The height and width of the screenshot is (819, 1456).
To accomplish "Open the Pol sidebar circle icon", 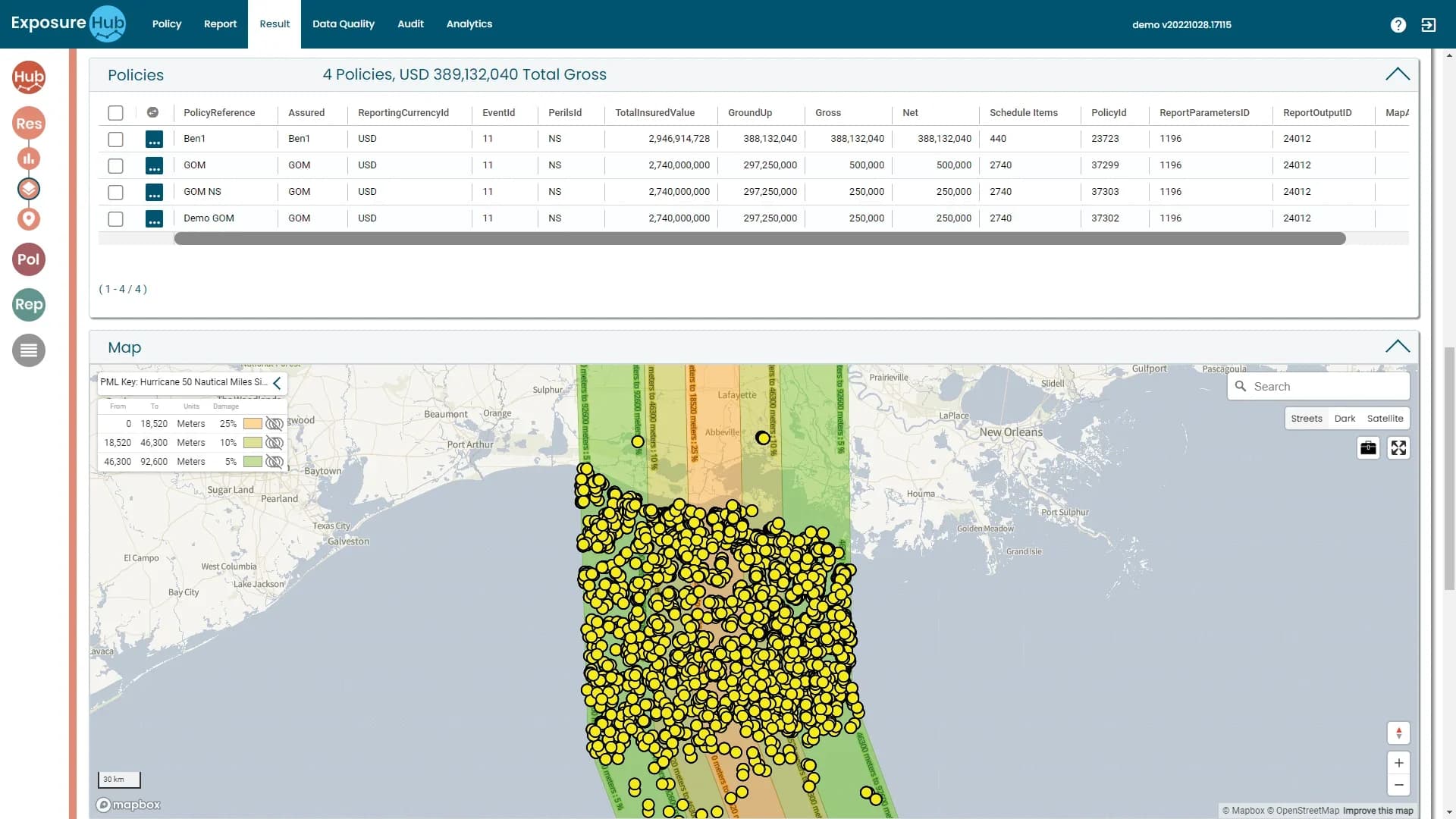I will click(29, 259).
